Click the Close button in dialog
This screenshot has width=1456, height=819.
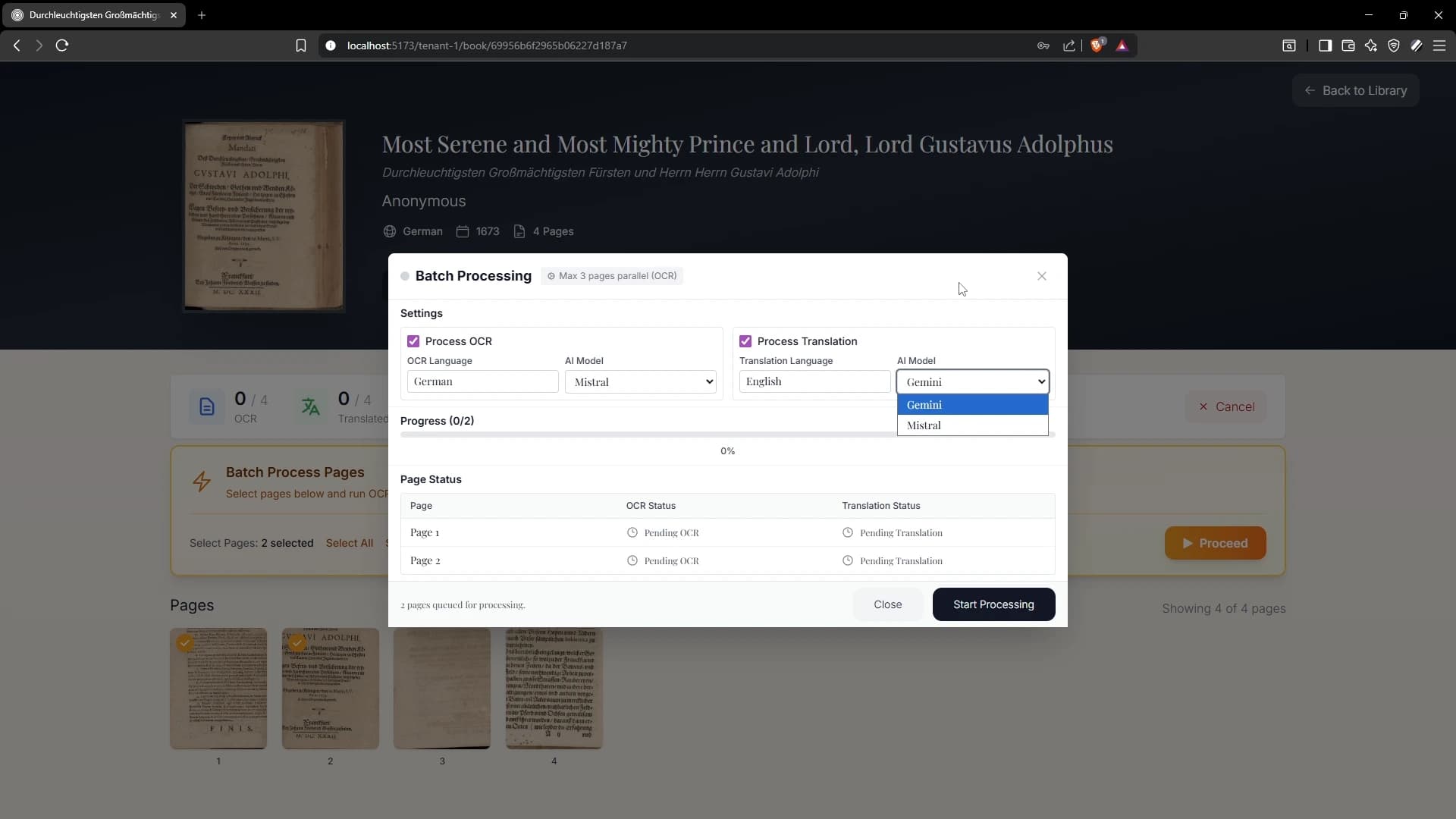click(887, 604)
